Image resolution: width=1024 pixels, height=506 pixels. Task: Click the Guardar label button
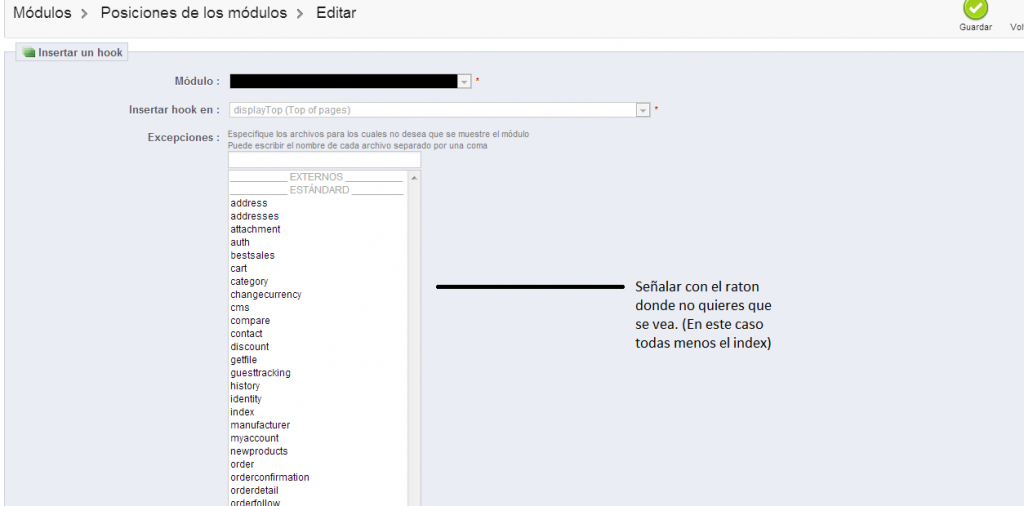[976, 27]
